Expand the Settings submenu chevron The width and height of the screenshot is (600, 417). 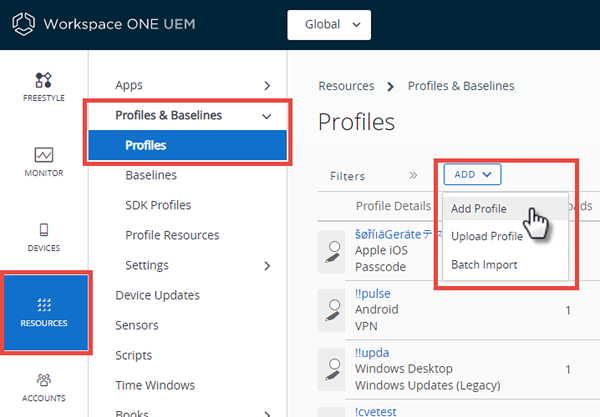267,266
